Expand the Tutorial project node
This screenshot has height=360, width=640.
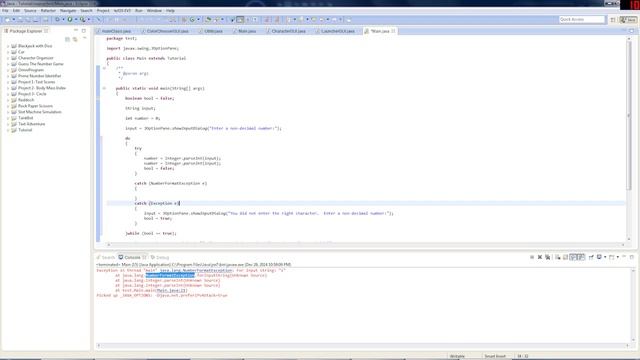coord(8,130)
